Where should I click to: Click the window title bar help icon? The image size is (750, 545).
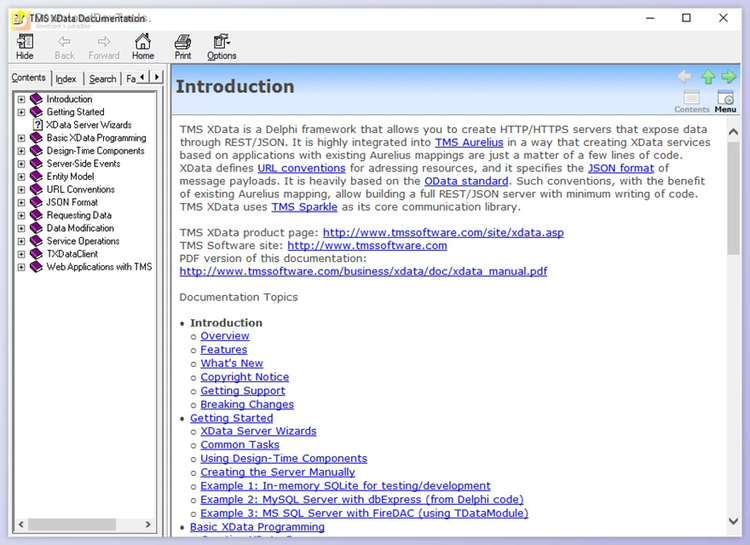coord(18,19)
